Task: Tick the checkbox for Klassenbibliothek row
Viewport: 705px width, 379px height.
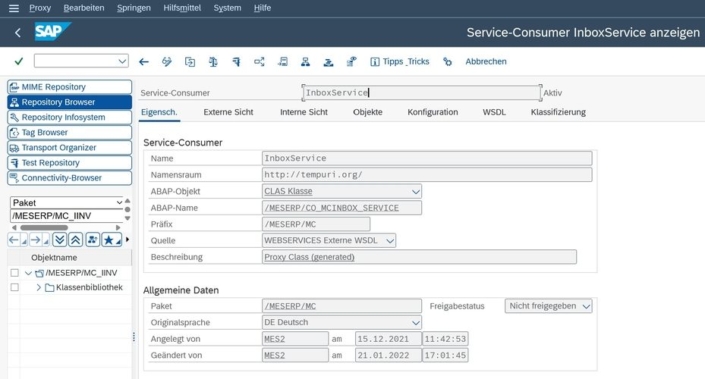Action: pos(14,287)
